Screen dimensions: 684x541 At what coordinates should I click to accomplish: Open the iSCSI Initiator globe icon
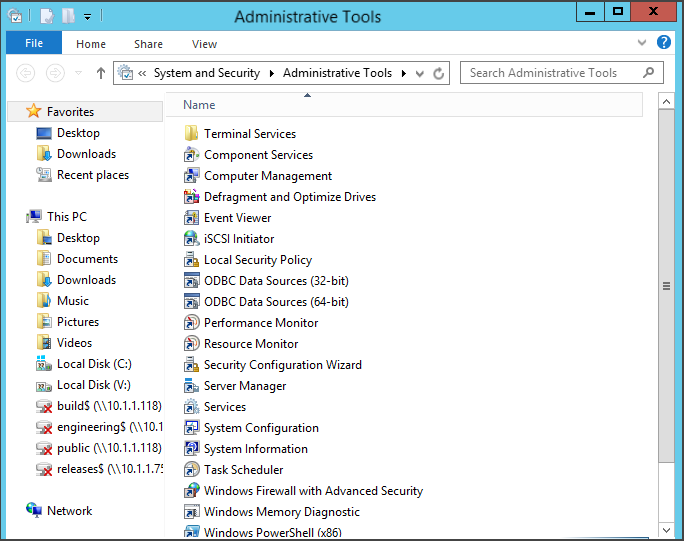pos(192,238)
